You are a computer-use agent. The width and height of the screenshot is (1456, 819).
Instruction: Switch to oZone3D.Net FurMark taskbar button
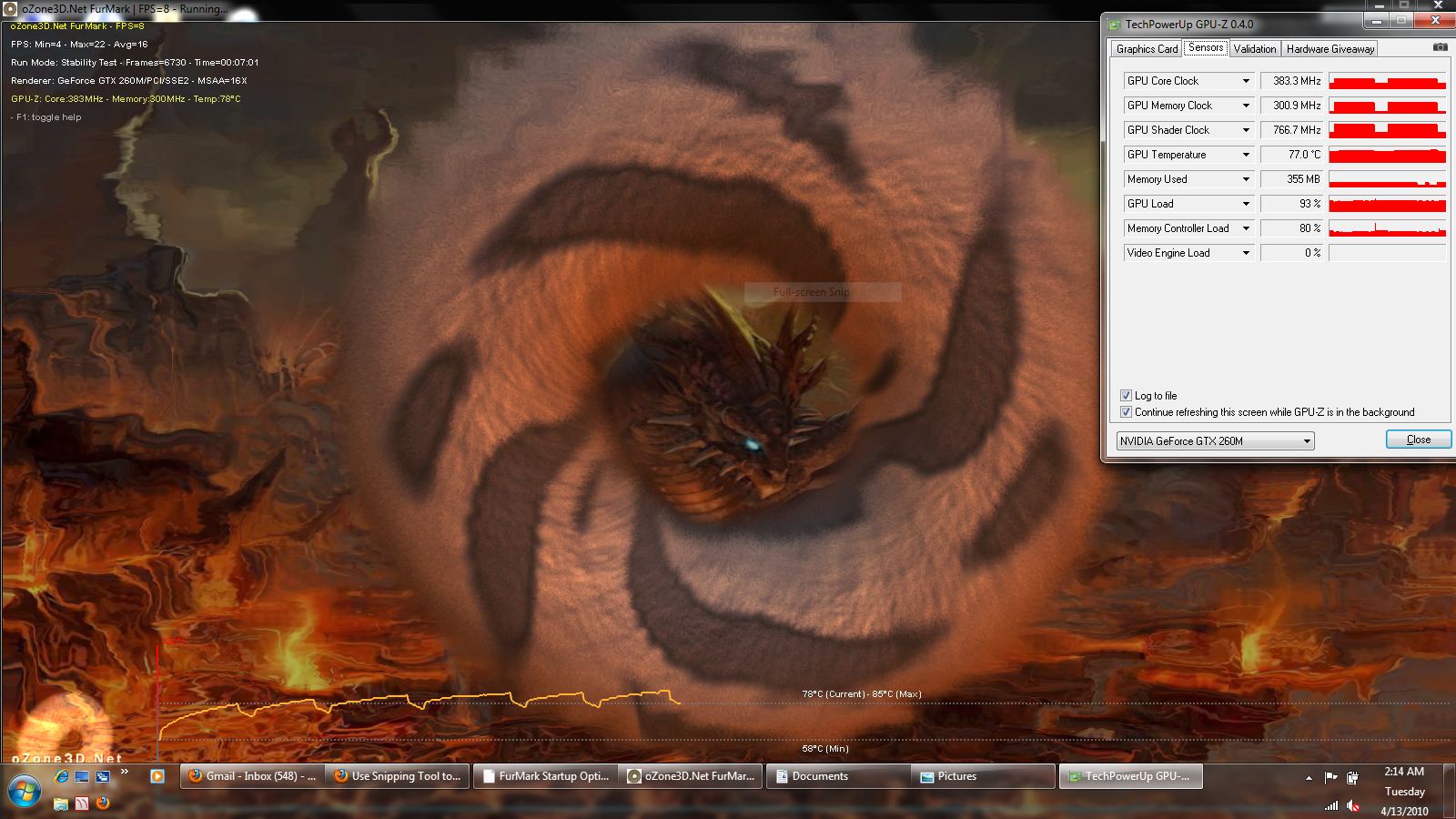[691, 776]
